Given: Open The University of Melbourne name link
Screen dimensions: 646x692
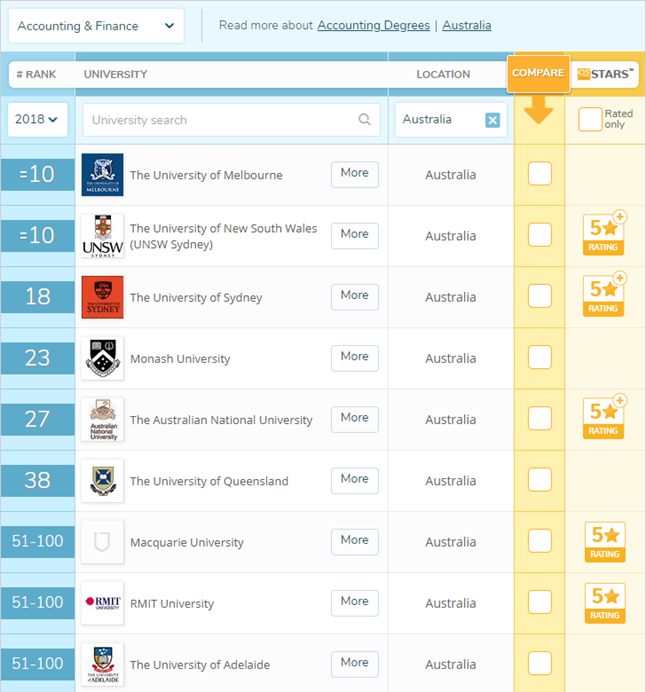Looking at the screenshot, I should pyautogui.click(x=206, y=175).
